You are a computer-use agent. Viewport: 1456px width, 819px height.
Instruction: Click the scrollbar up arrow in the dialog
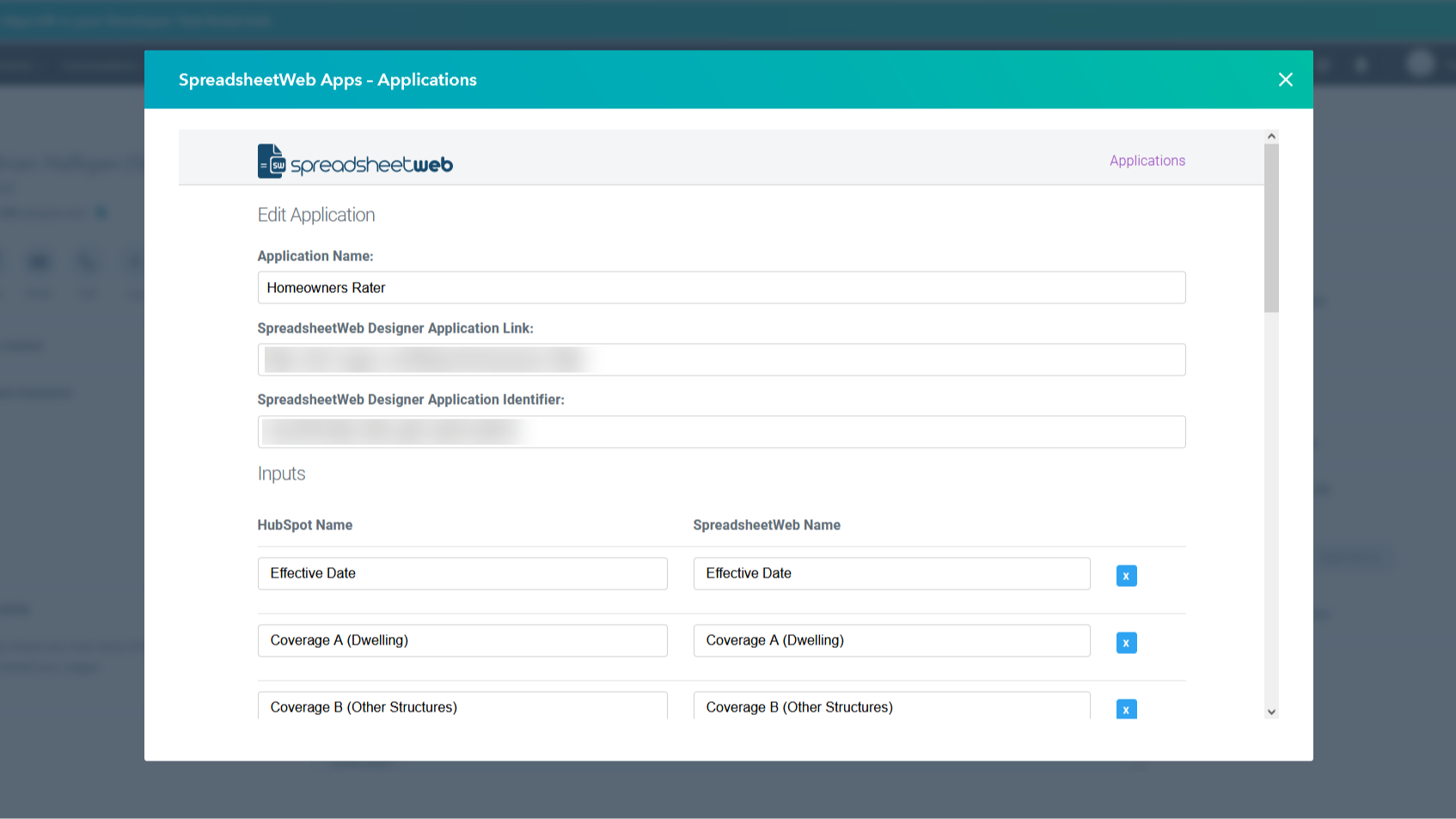(1271, 135)
